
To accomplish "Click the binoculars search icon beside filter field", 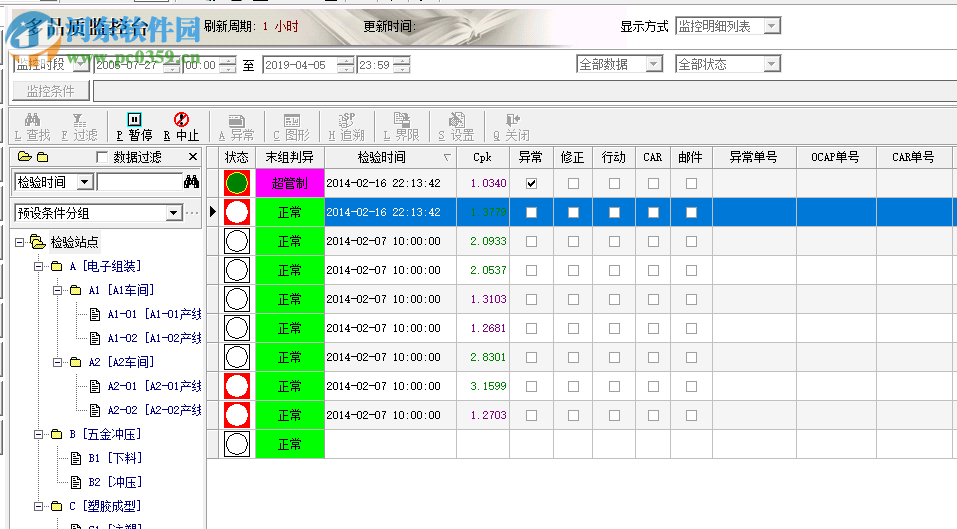I will click(192, 181).
